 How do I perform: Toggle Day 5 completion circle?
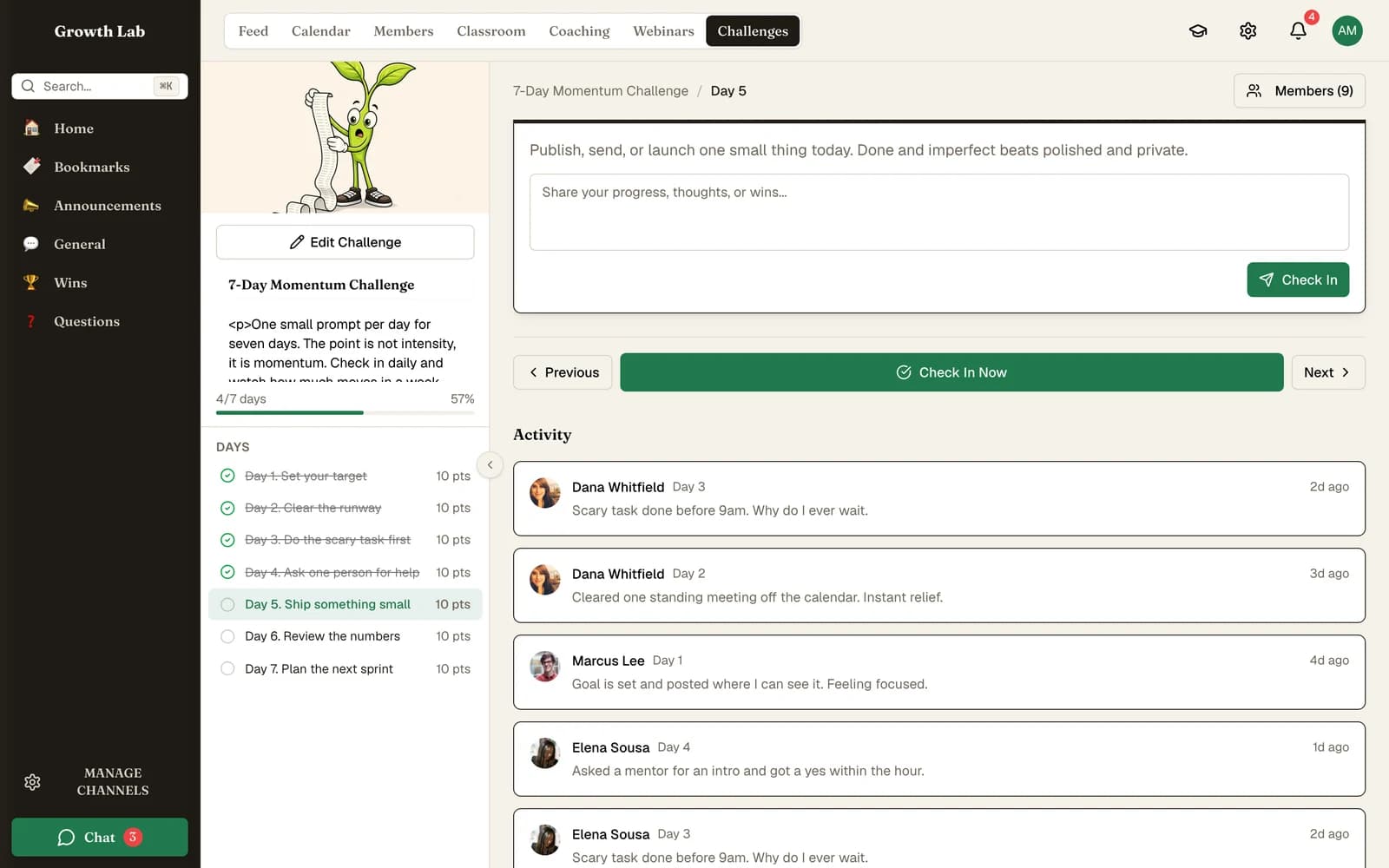point(227,604)
